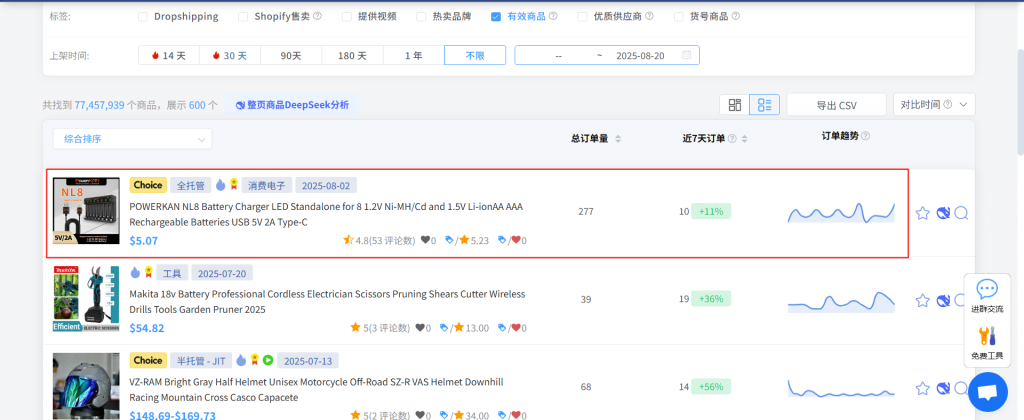Switch to list view layout icon
1024x420 pixels.
pyautogui.click(x=765, y=105)
